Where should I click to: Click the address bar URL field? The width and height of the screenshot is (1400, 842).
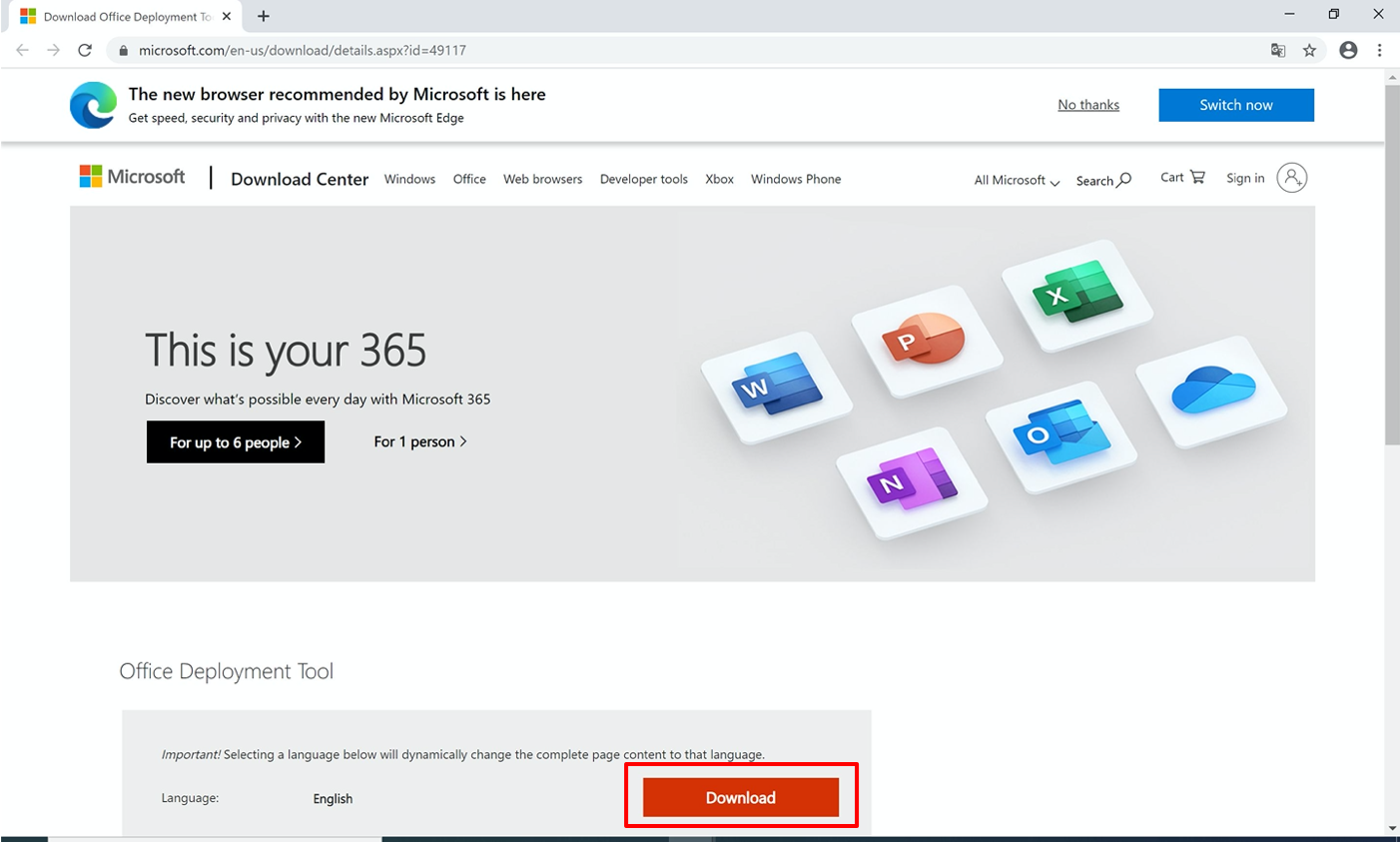[x=689, y=50]
